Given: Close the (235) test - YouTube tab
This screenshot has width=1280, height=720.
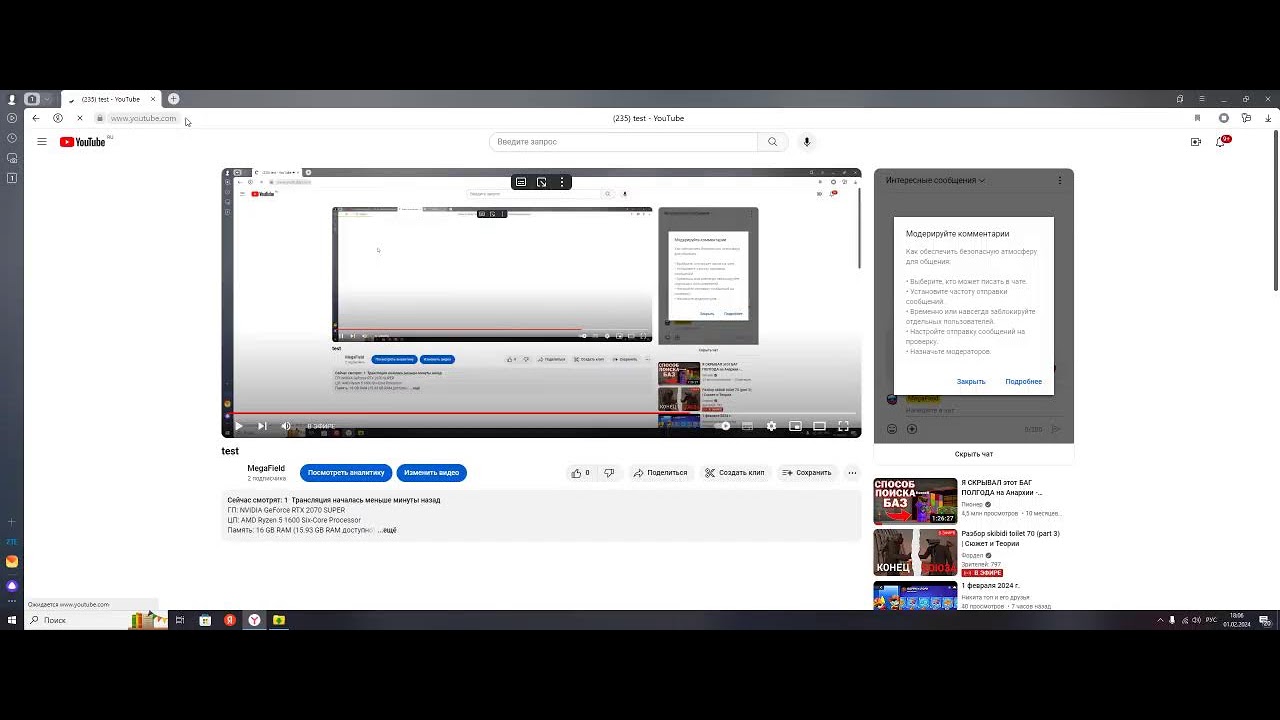Looking at the screenshot, I should click(x=153, y=99).
